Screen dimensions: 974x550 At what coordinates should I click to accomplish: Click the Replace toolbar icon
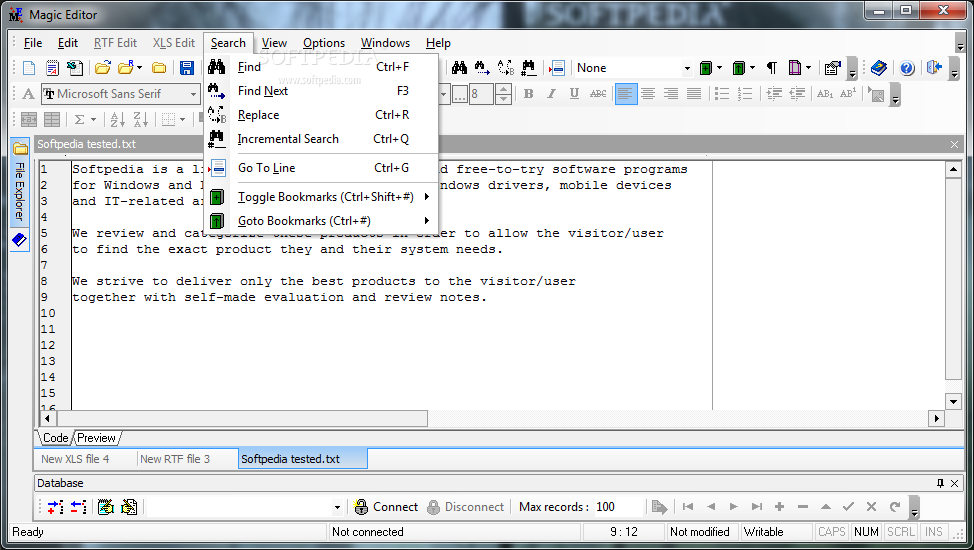click(x=506, y=68)
